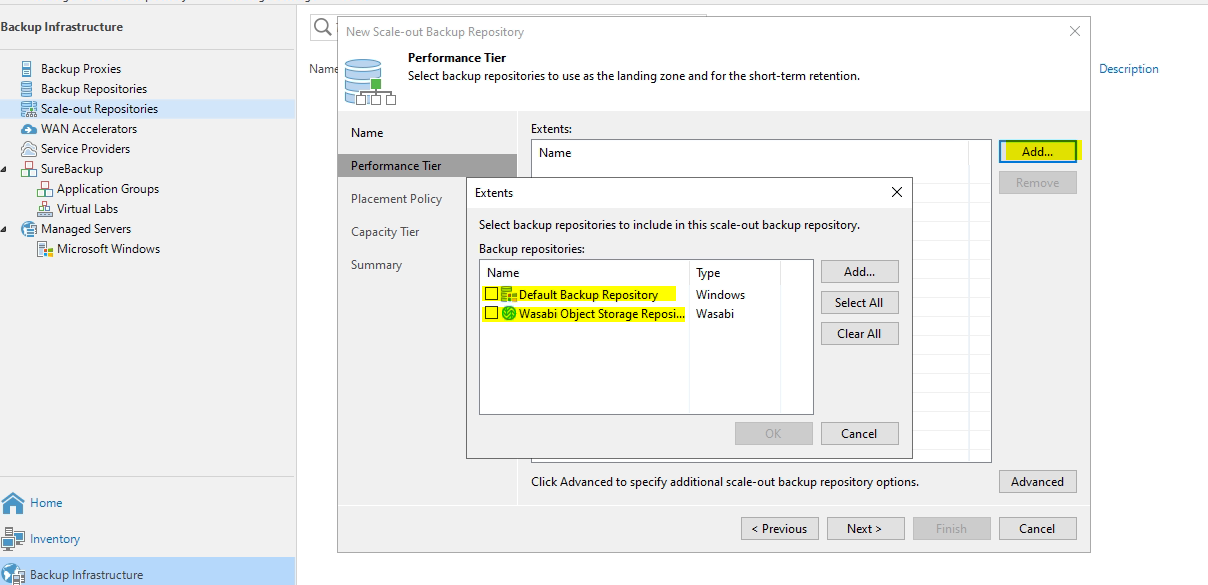Click the Virtual Labs icon
Image resolution: width=1208 pixels, height=585 pixels.
pyautogui.click(x=44, y=209)
